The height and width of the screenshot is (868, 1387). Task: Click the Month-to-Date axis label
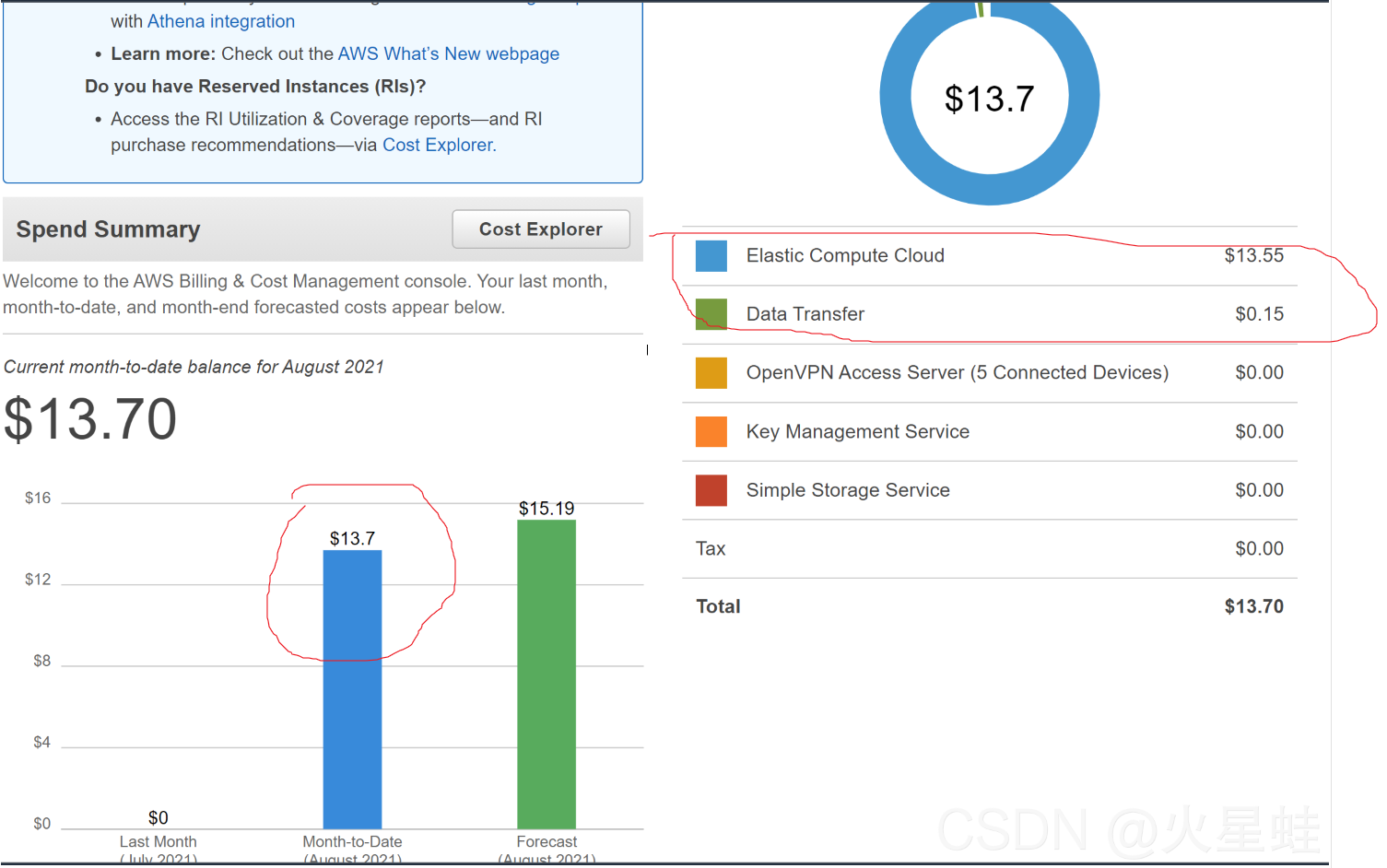[352, 841]
